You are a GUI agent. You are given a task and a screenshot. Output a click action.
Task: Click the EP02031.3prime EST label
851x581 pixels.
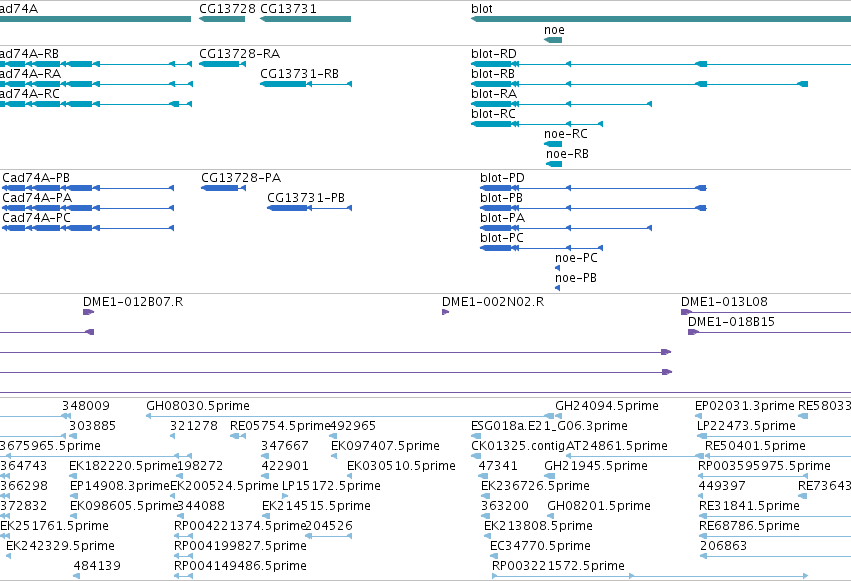(x=745, y=406)
